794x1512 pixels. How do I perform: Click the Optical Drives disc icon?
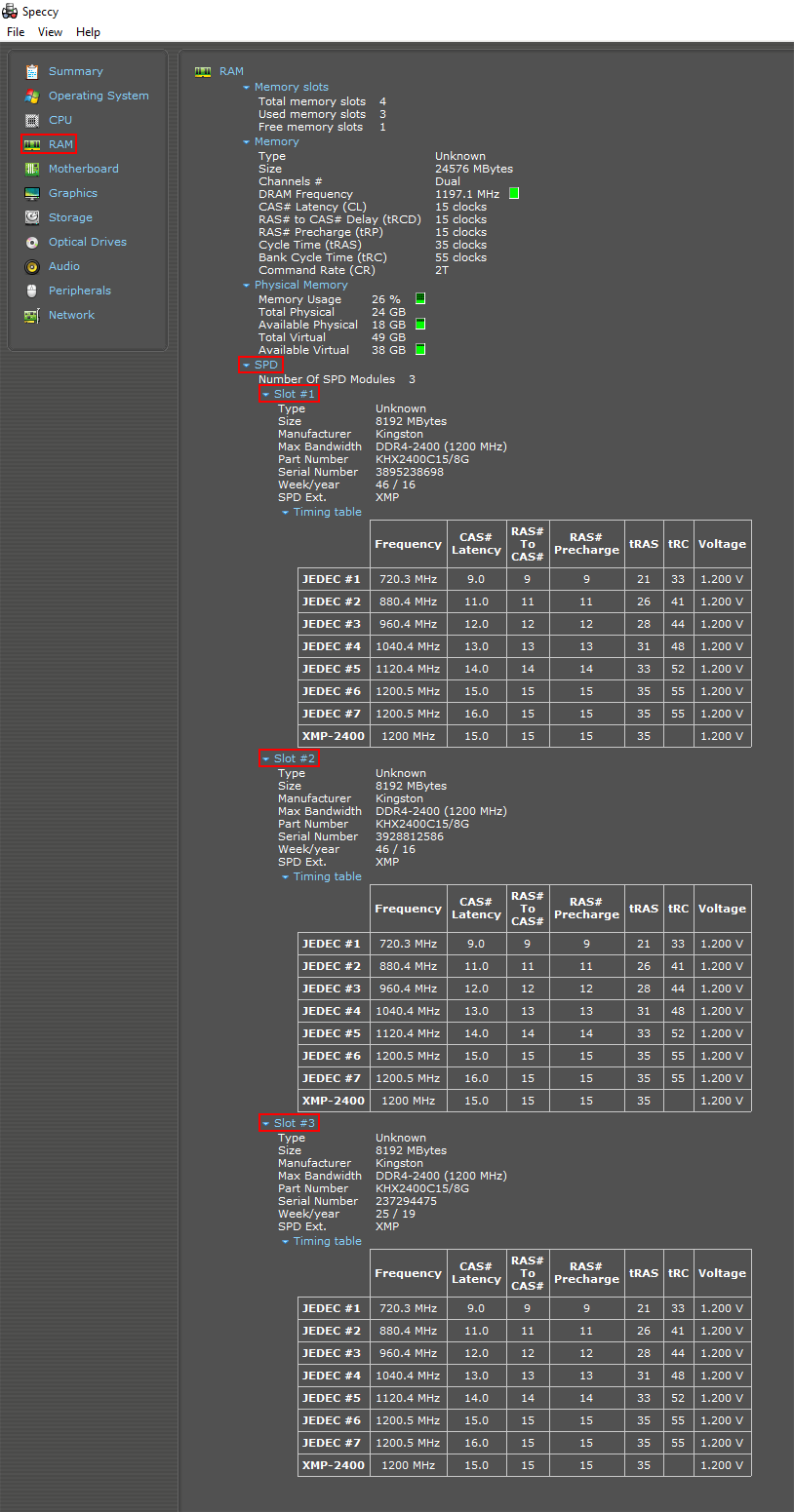pos(32,242)
